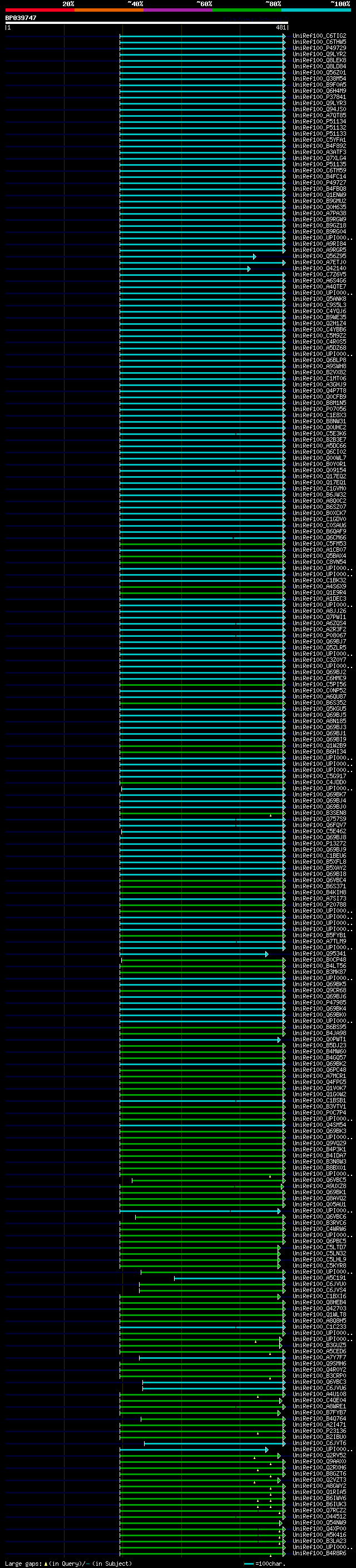Select hit label UniRef100_B5XFL8
Image resolution: width=356 pixels, height=1568 pixels.
[319, 862]
